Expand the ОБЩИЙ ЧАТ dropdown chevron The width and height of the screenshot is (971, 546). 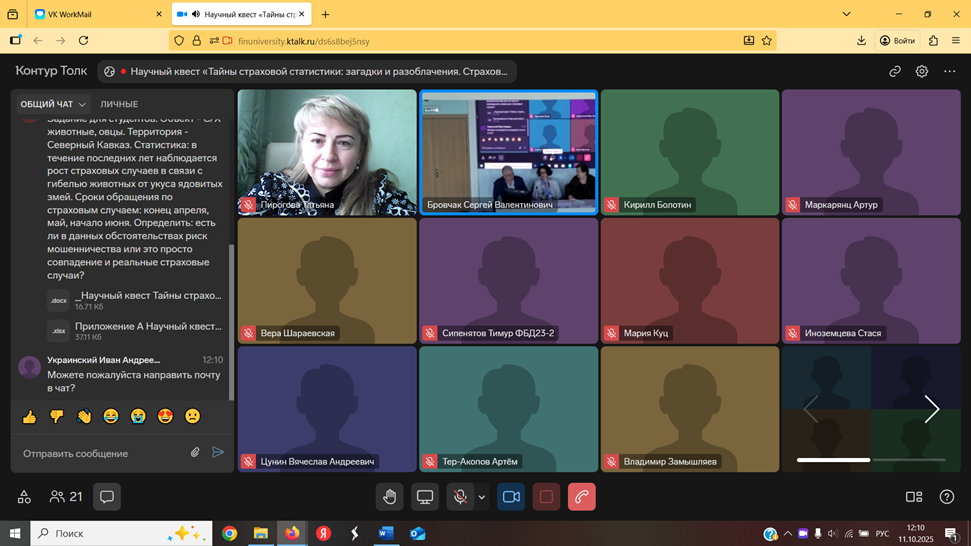pos(83,105)
